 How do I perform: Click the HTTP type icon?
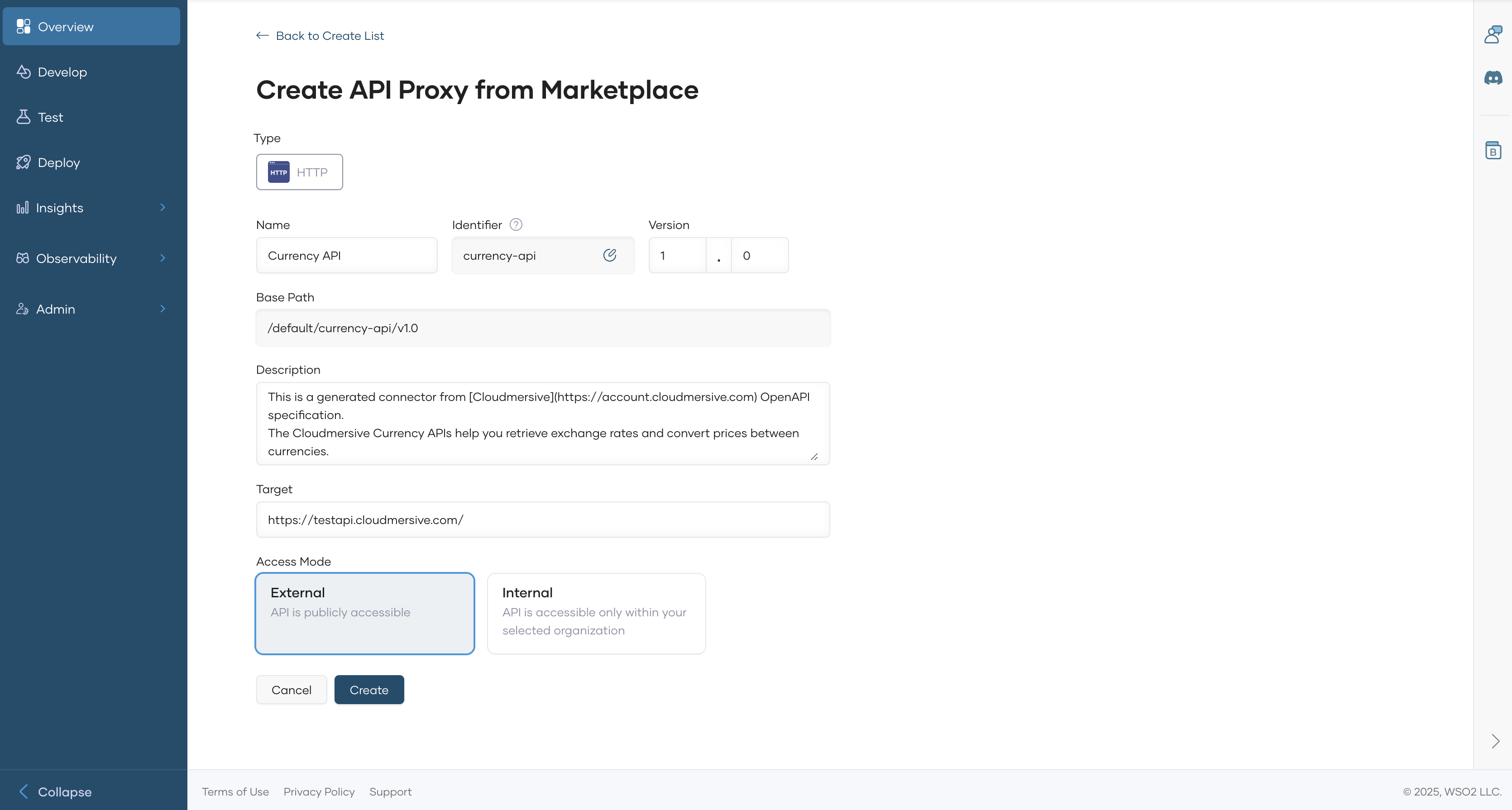click(x=279, y=172)
